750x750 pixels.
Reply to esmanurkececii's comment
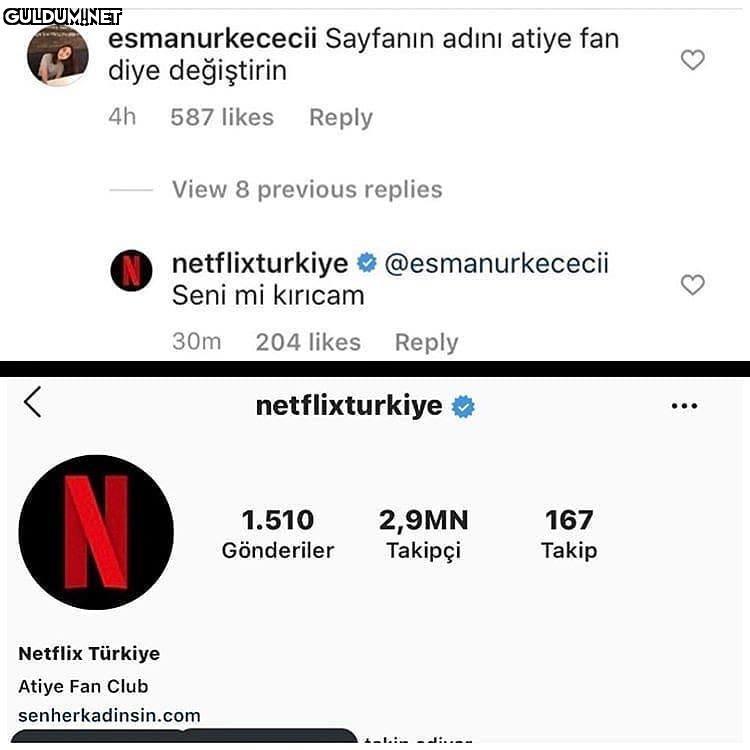(340, 117)
